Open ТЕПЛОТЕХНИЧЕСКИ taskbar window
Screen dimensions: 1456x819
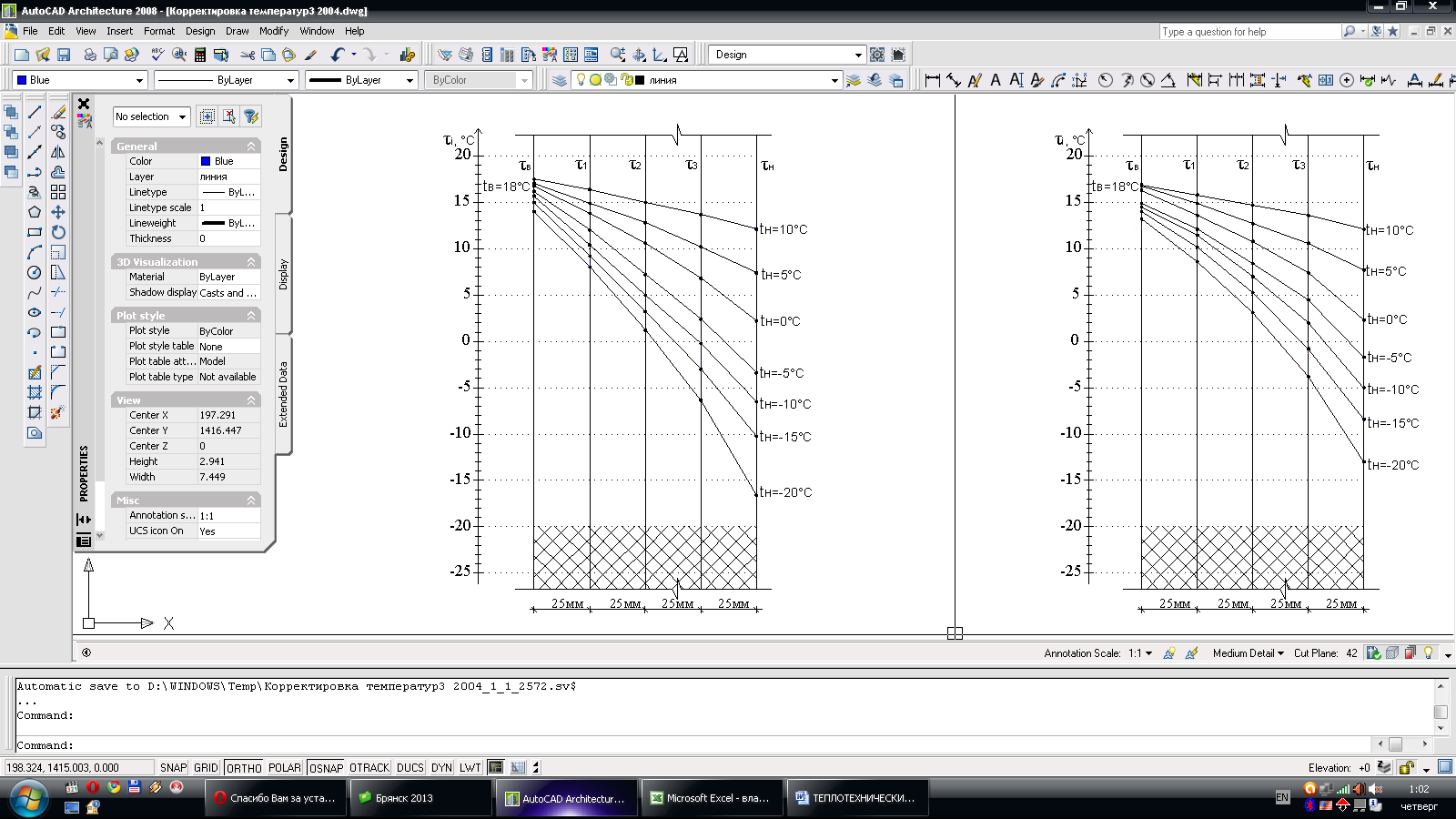(x=860, y=798)
